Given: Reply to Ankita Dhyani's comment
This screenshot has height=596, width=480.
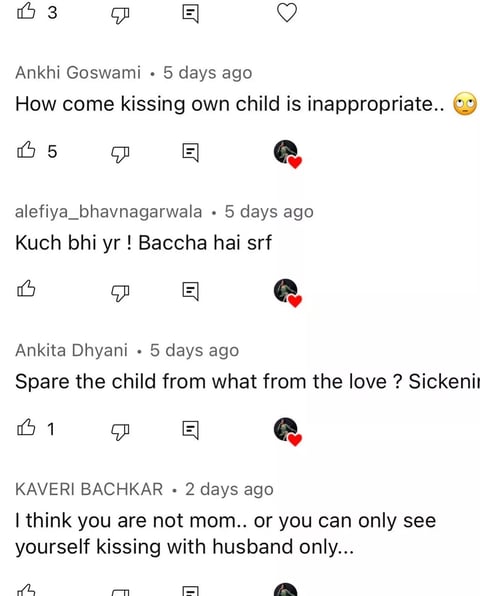Looking at the screenshot, I should (190, 430).
